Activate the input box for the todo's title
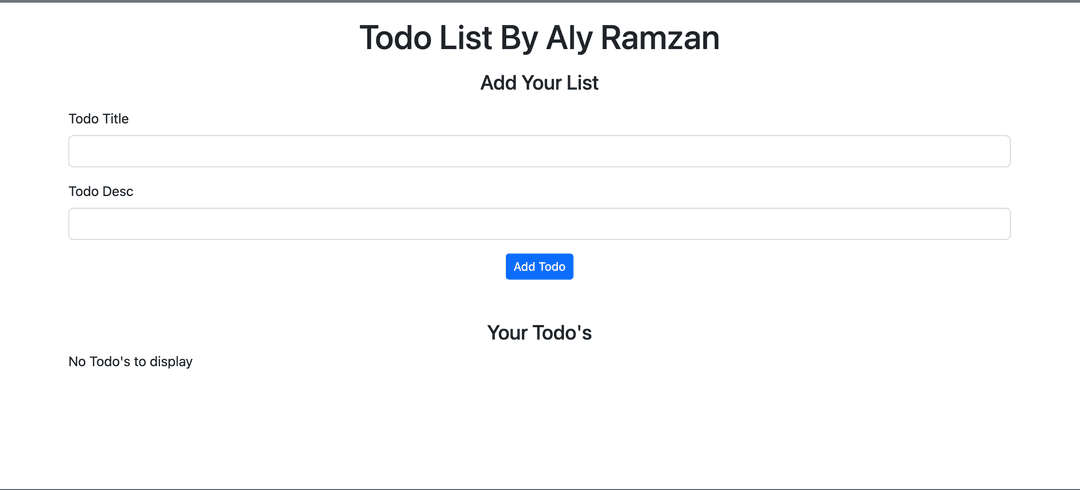Image resolution: width=1080 pixels, height=490 pixels. tap(539, 151)
